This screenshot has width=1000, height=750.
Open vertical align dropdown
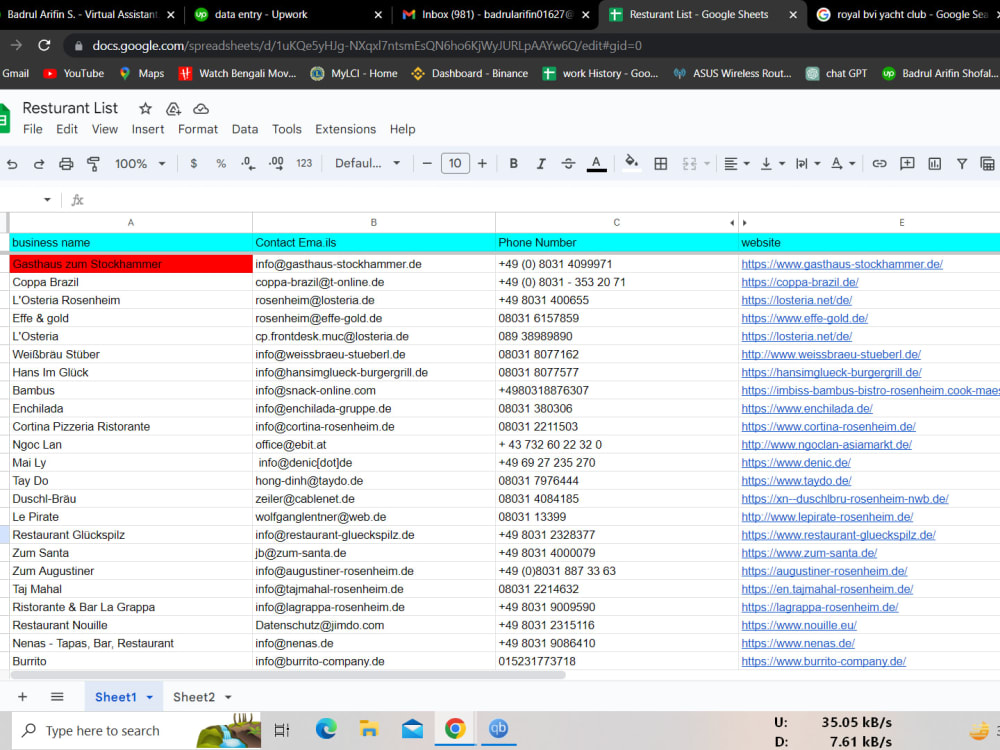[772, 164]
